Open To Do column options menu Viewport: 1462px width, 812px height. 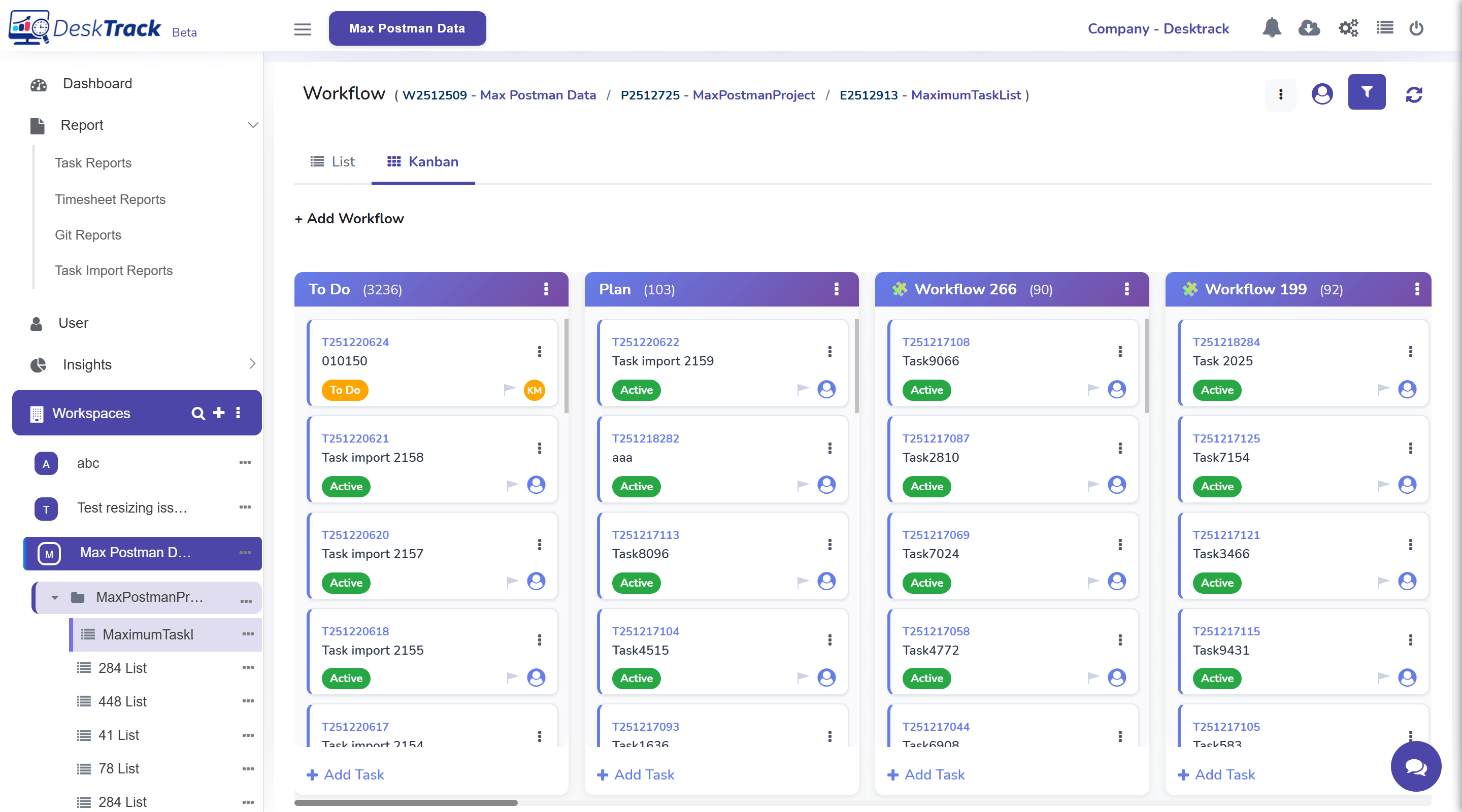pos(546,289)
